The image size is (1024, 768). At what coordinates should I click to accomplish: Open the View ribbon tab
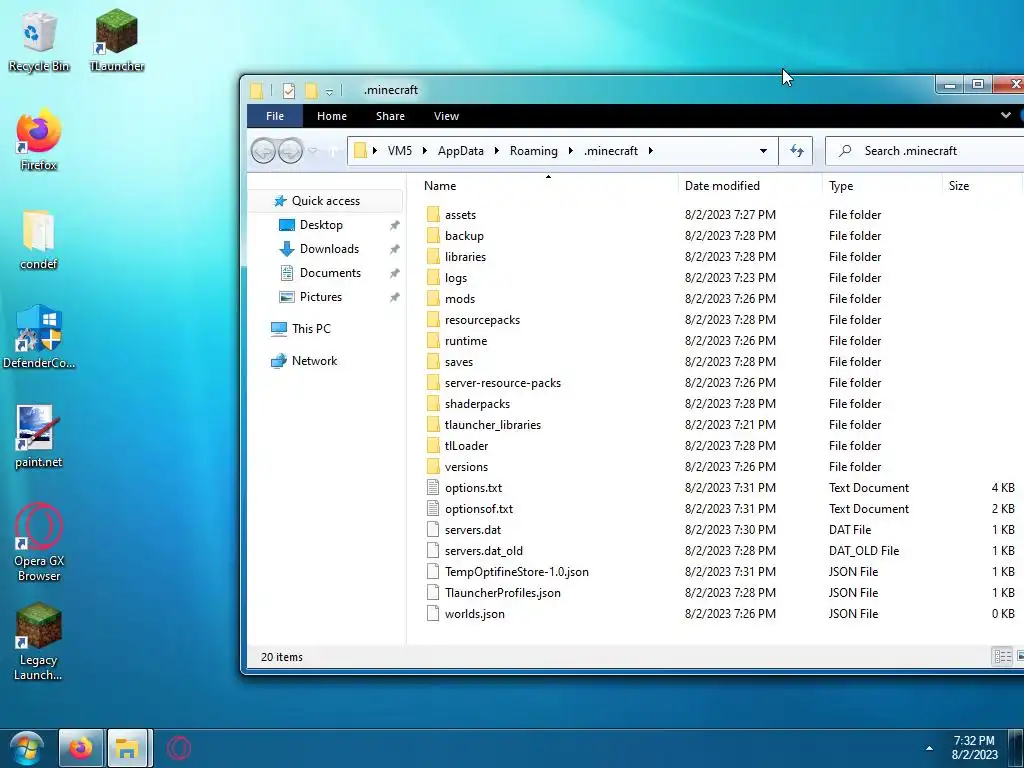[446, 116]
